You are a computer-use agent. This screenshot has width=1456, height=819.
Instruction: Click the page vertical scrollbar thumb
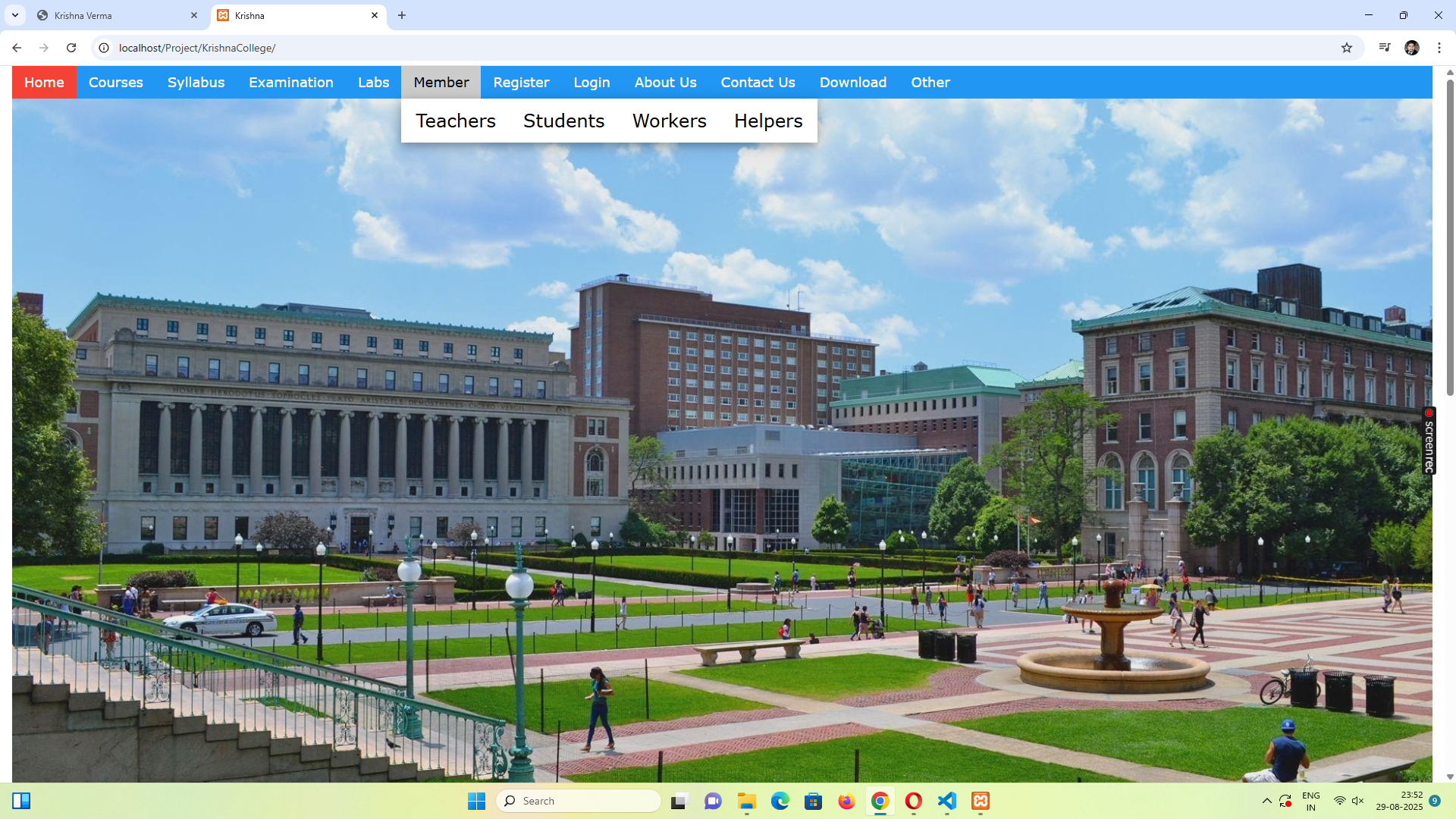[1450, 237]
